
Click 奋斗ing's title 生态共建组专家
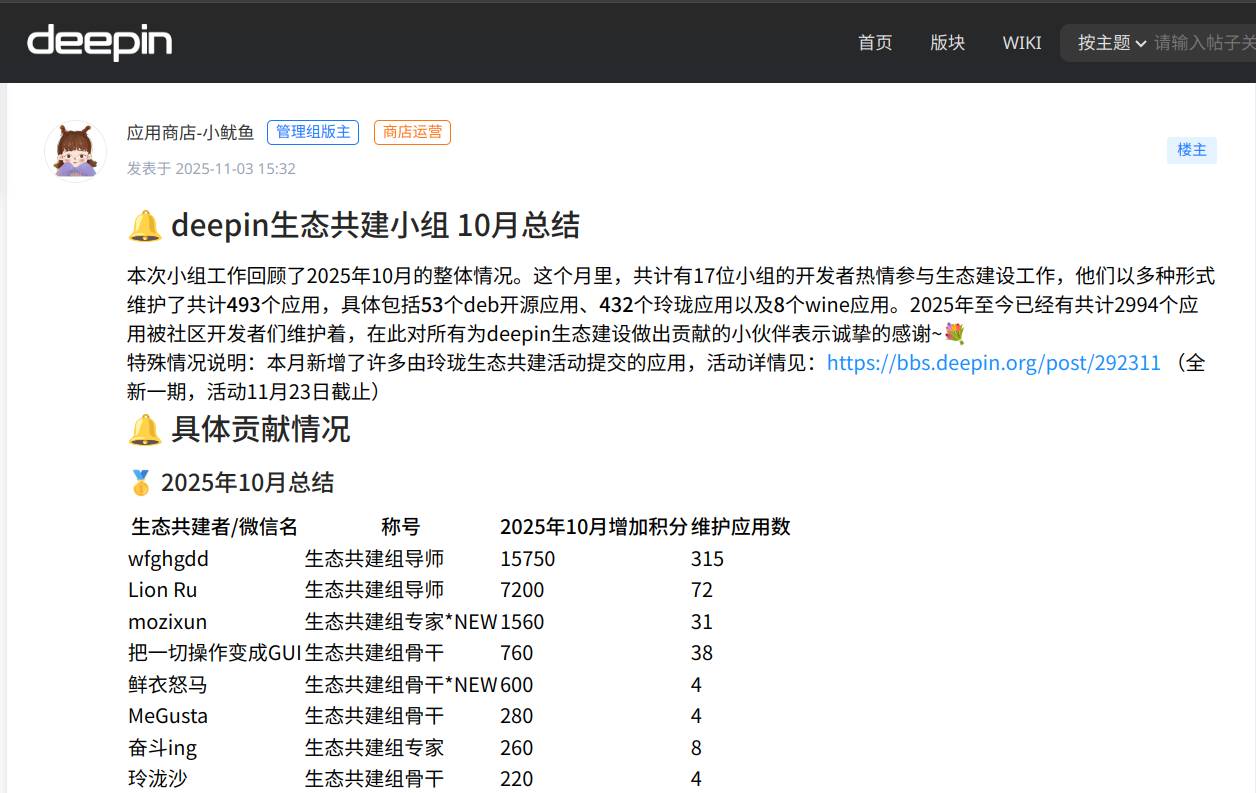[374, 748]
